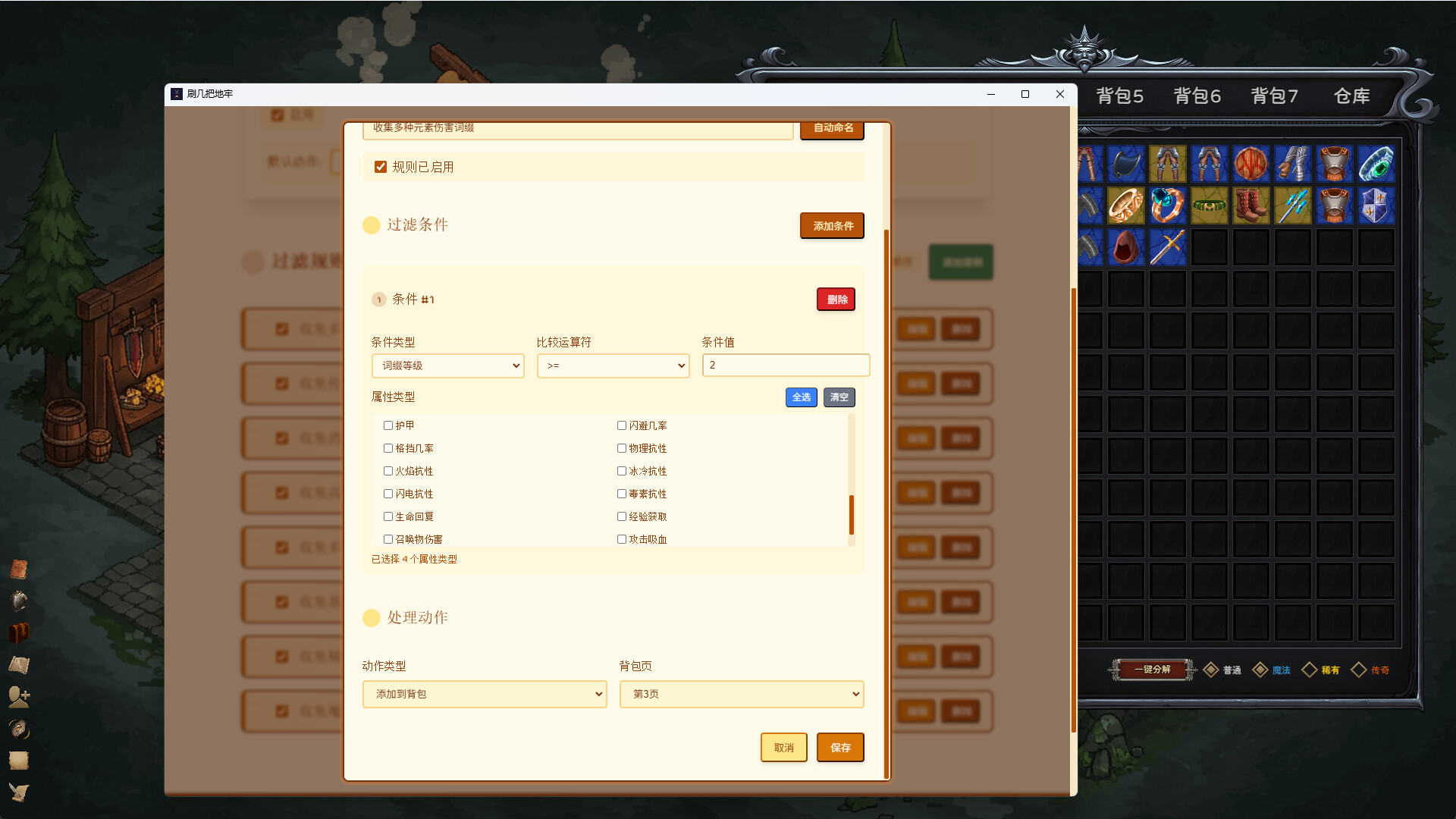
Task: Click the 保存 button to save the rule
Action: 839,747
